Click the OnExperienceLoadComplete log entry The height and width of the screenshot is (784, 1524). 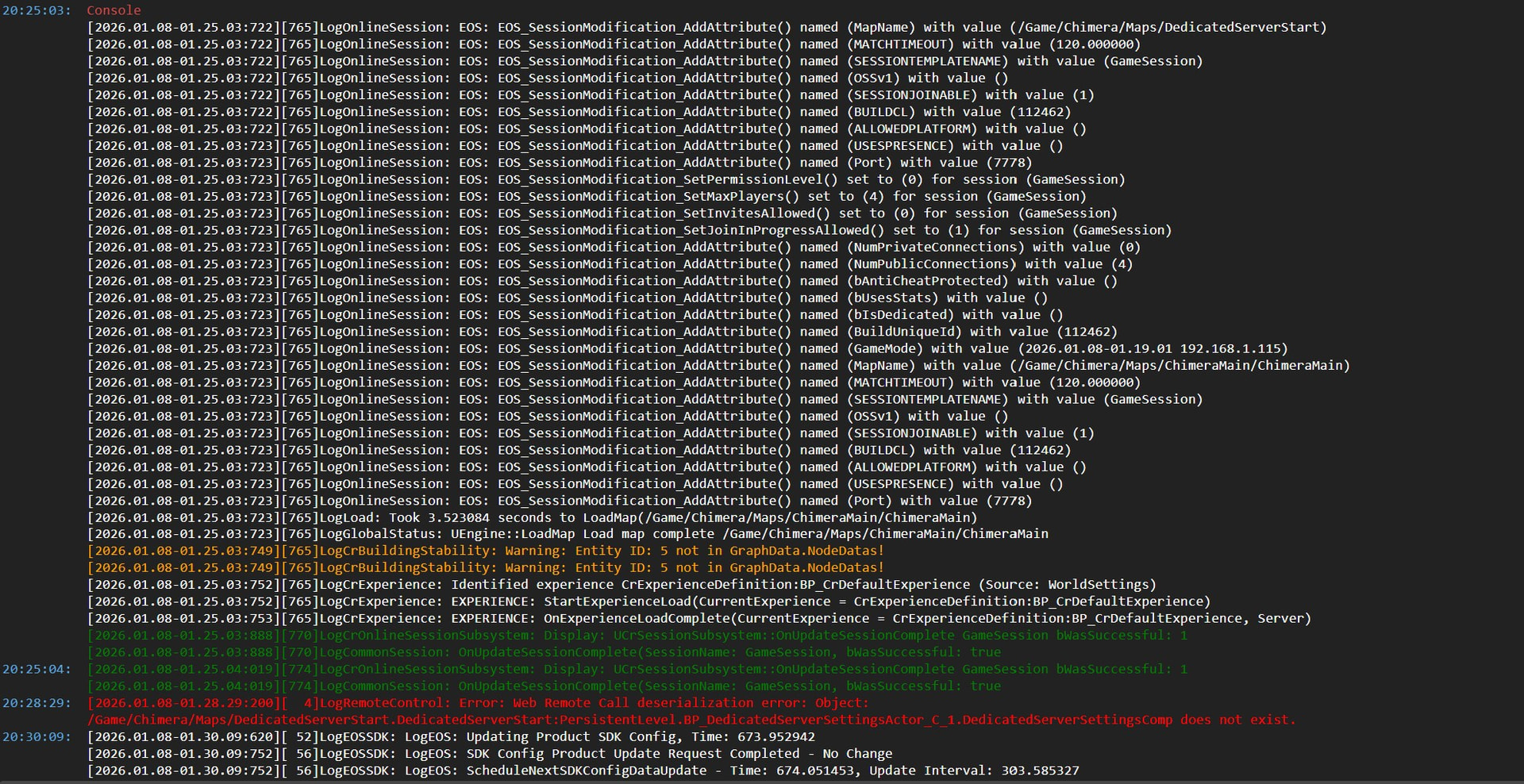[x=698, y=619]
